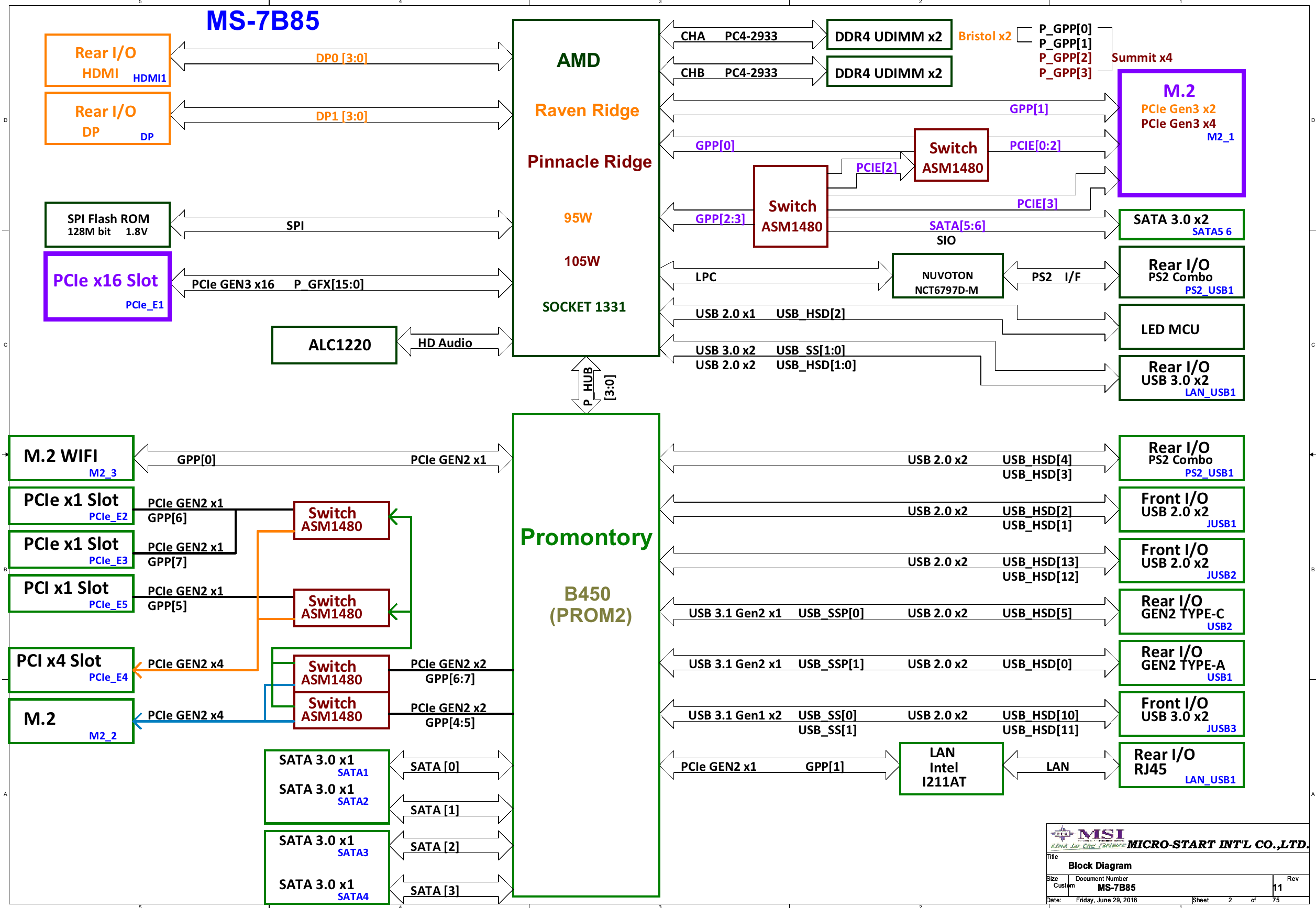Select the Rear I/O DP block
Viewport: 1316px width, 908px height.
tap(107, 119)
